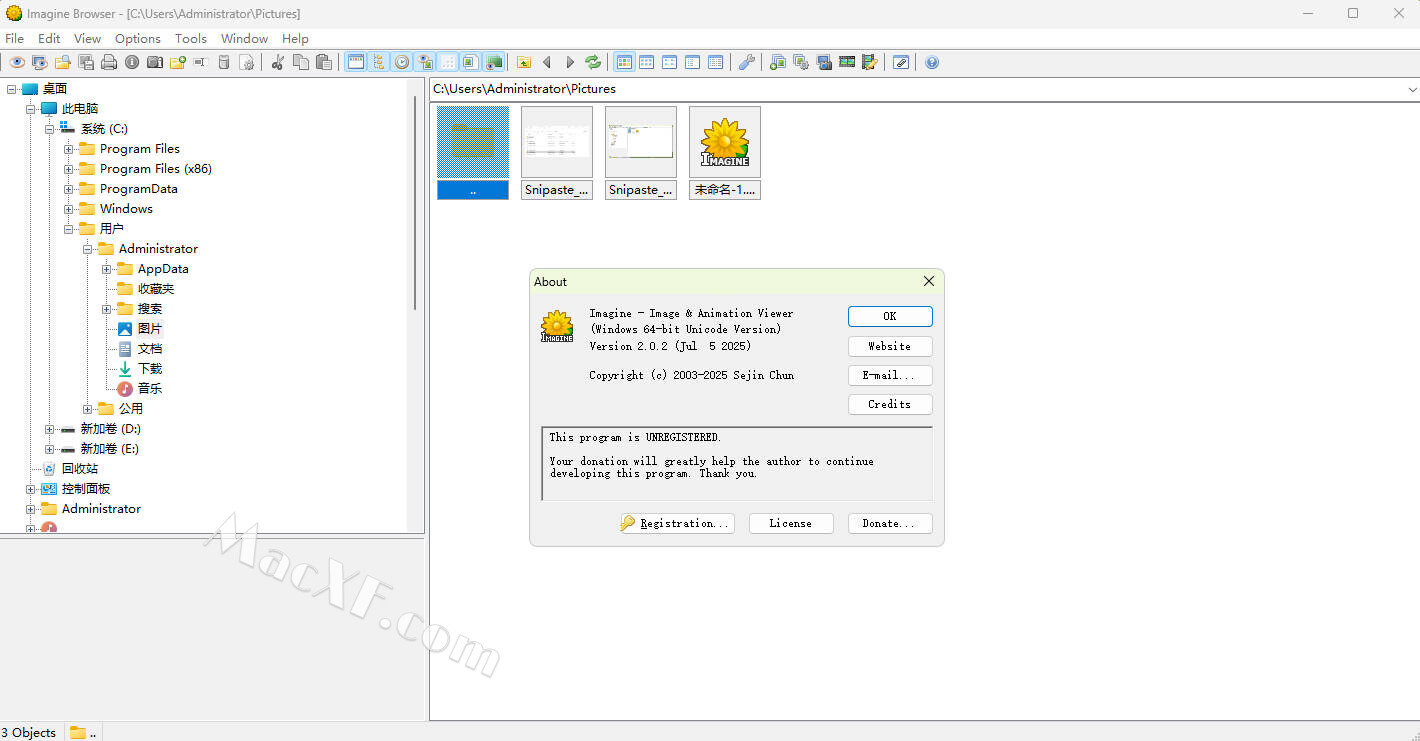
Task: Collapse the 桌面 root node in the tree
Action: click(12, 89)
